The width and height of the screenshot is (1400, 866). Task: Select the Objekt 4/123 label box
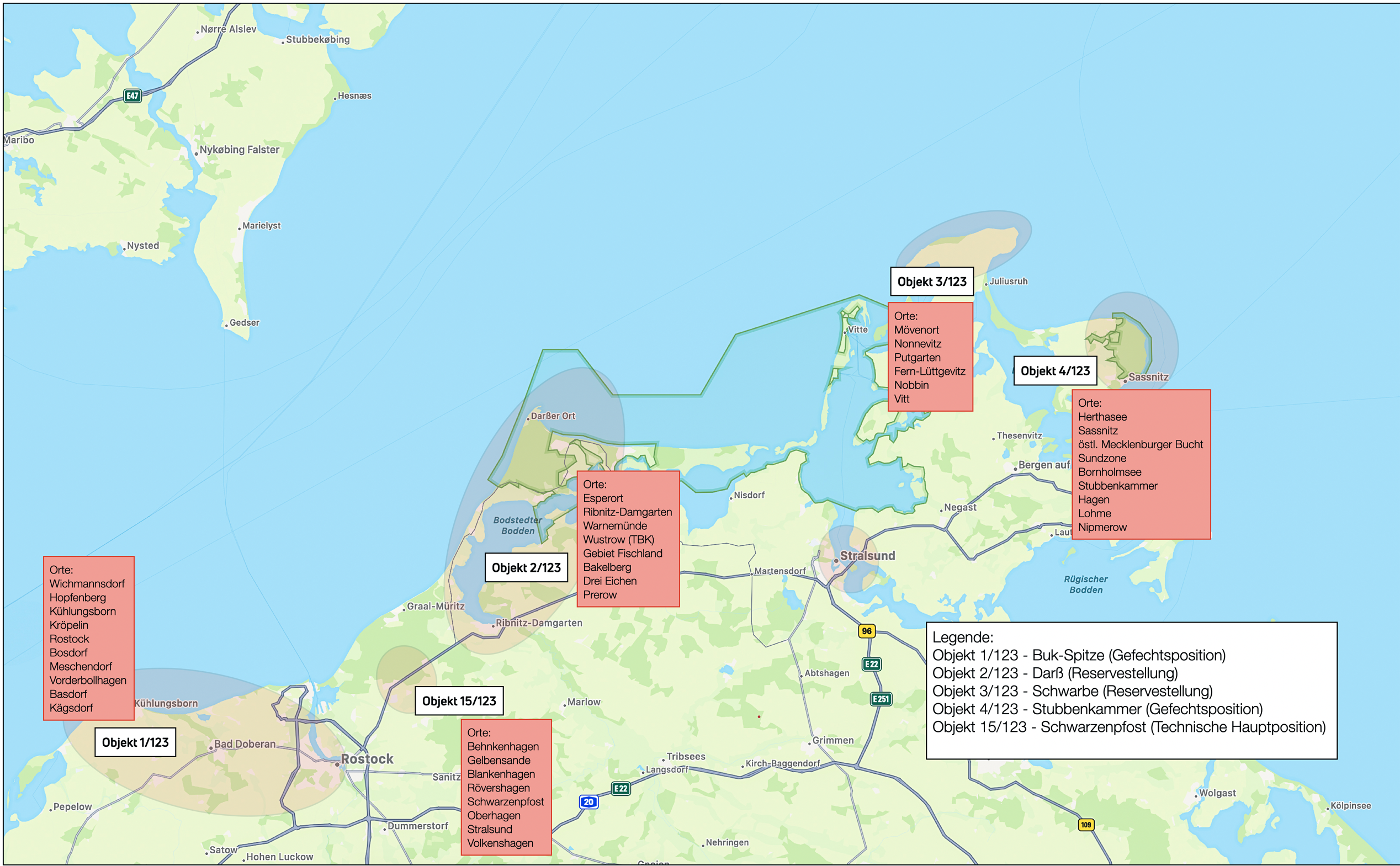pyautogui.click(x=1054, y=370)
